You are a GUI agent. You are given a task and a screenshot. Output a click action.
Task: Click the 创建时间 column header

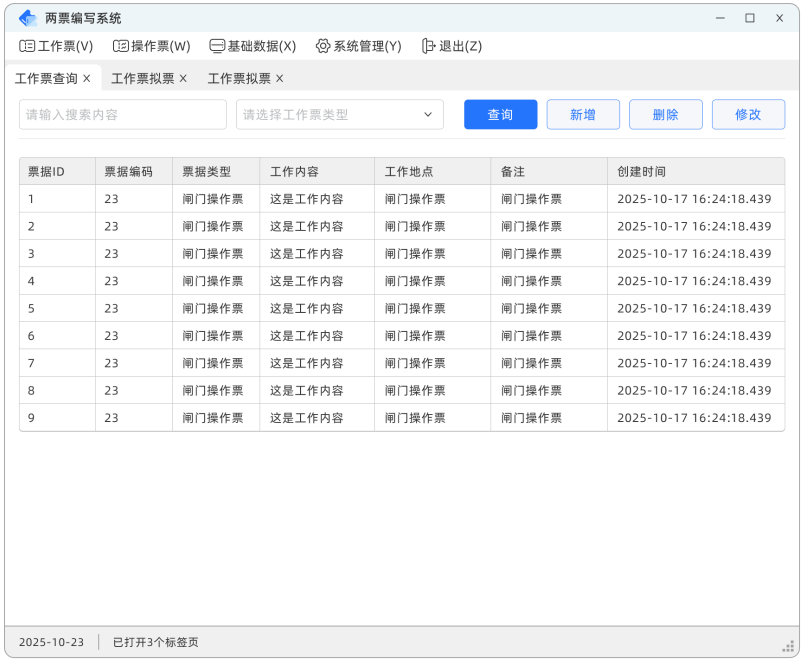tap(696, 171)
